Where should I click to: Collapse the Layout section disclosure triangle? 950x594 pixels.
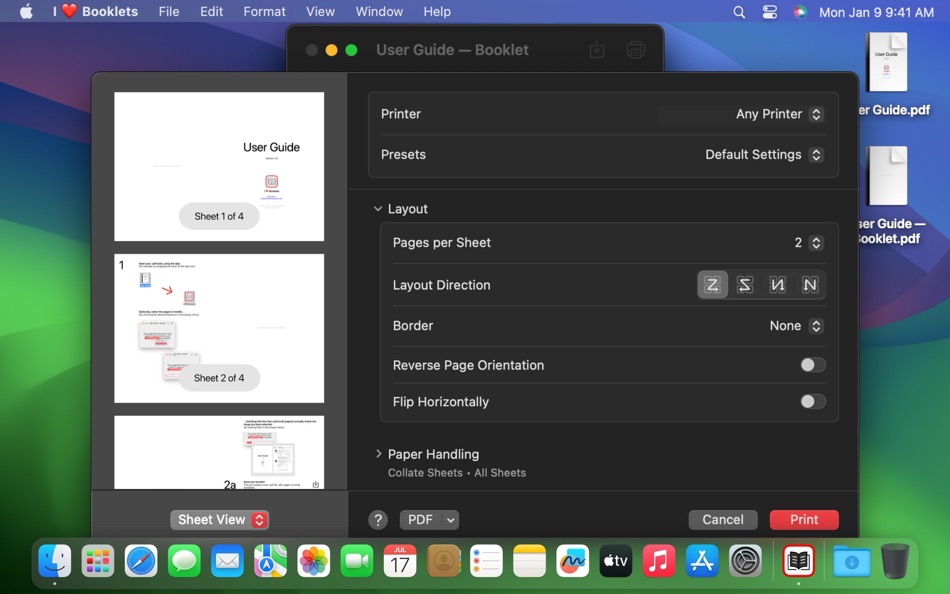(x=378, y=209)
